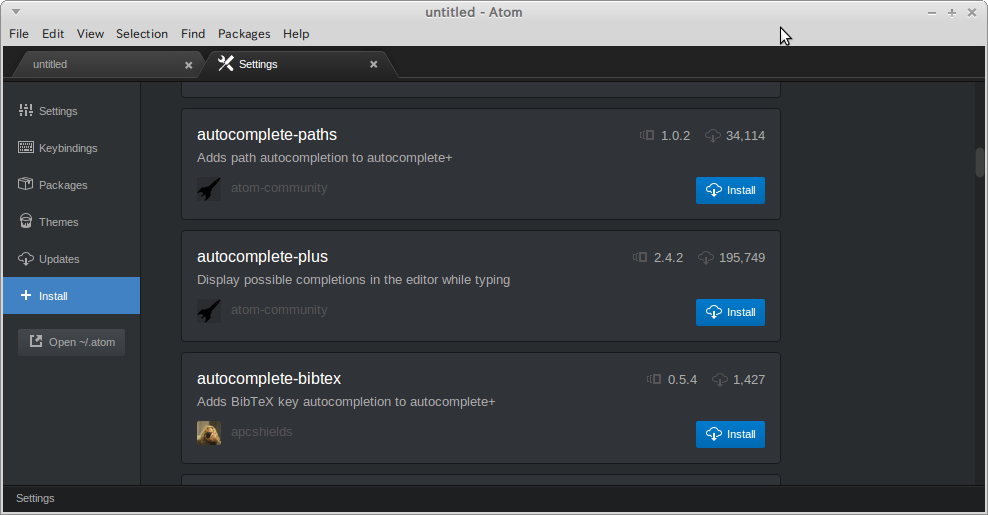Click description 'Adds BibTeX key autocompletion'
The image size is (988, 515).
pyautogui.click(x=346, y=402)
